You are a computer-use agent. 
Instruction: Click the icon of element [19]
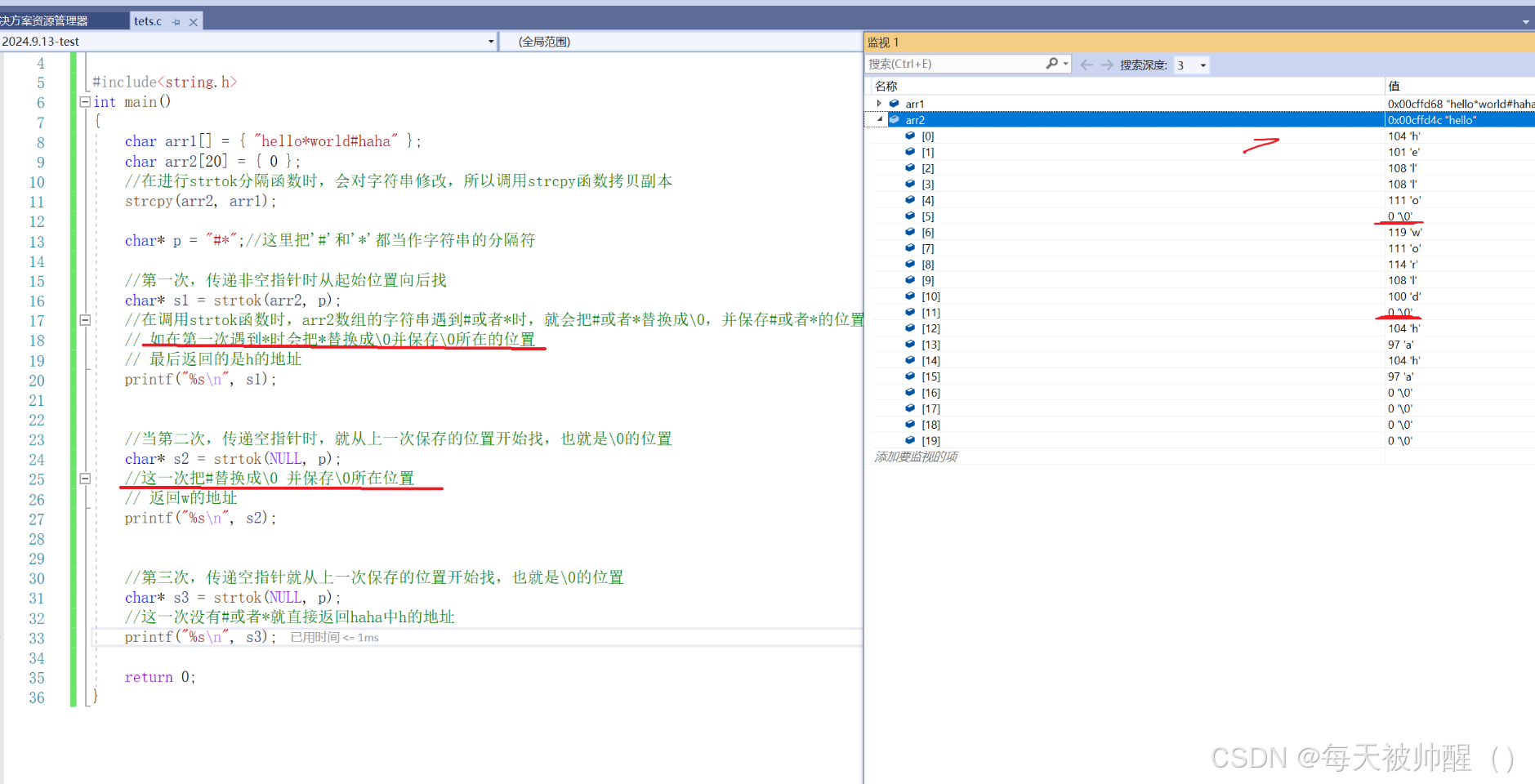pyautogui.click(x=910, y=440)
